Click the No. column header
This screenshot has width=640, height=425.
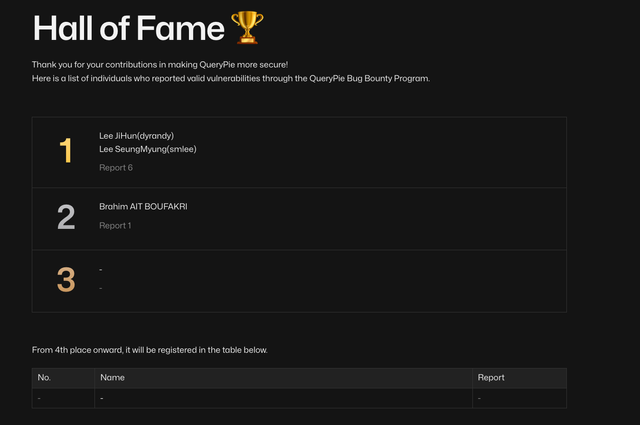[44, 378]
